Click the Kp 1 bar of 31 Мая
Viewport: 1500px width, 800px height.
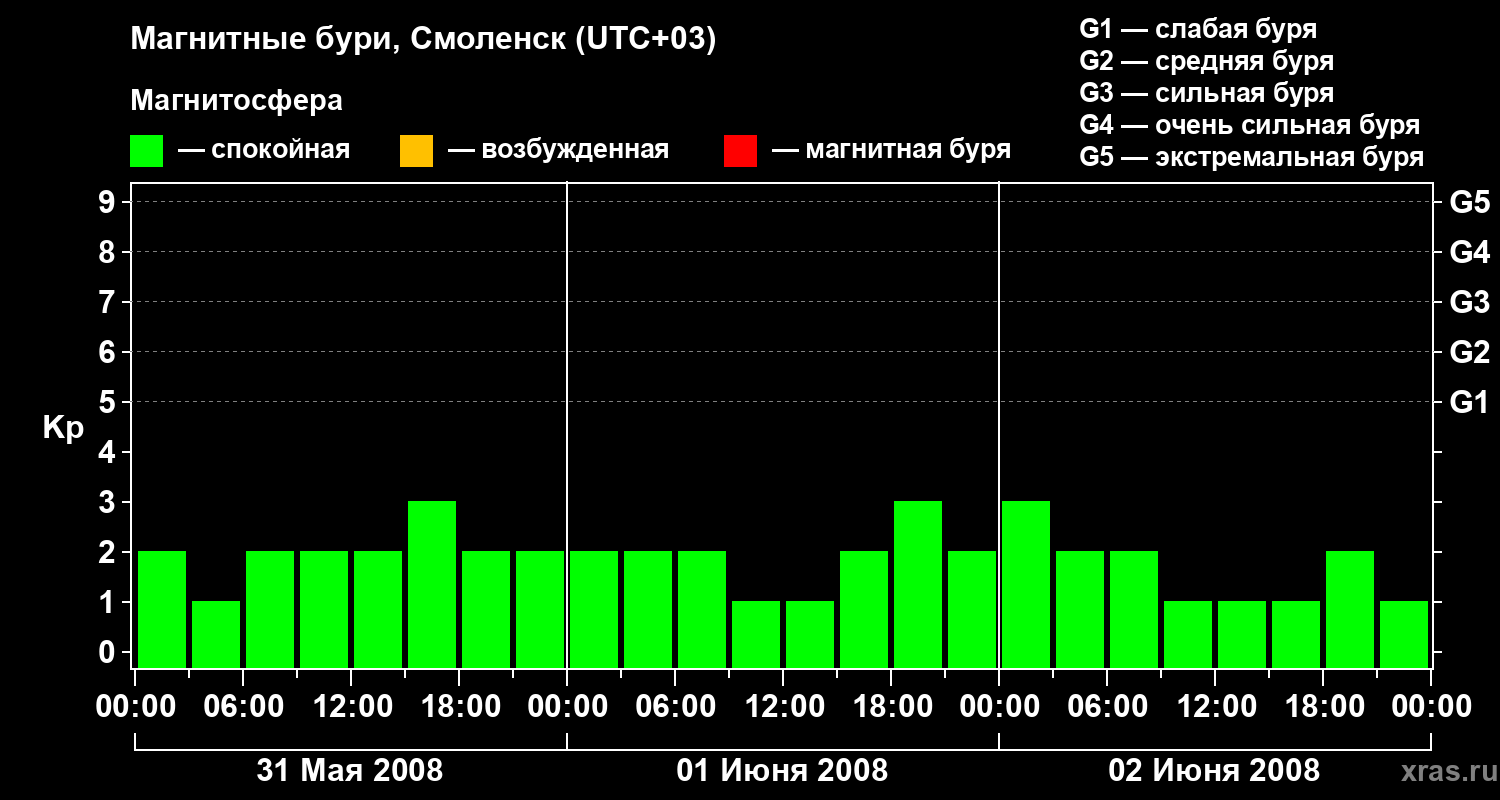point(216,634)
